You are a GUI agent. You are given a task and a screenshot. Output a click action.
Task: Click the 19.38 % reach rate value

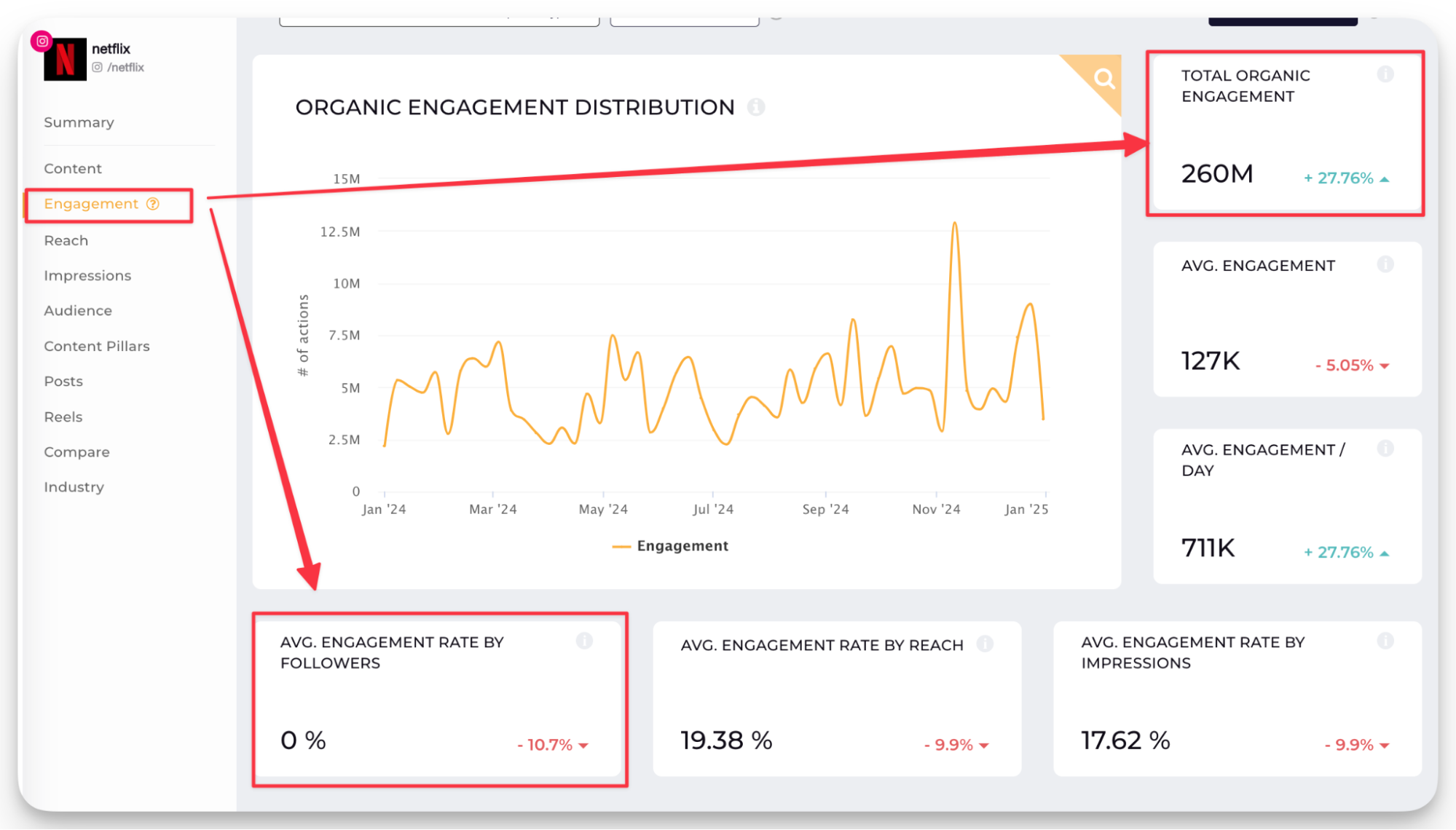point(726,740)
